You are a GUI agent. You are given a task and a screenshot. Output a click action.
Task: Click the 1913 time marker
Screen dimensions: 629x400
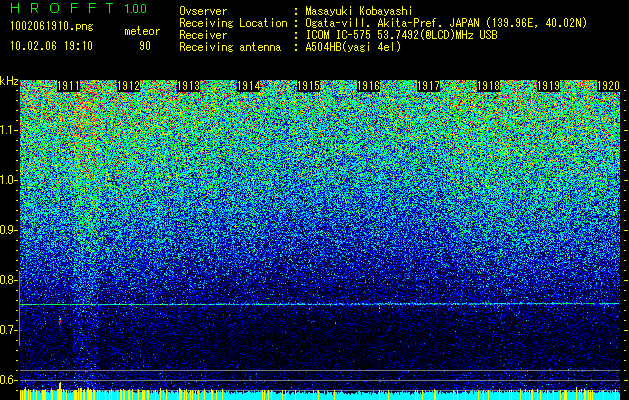(189, 86)
